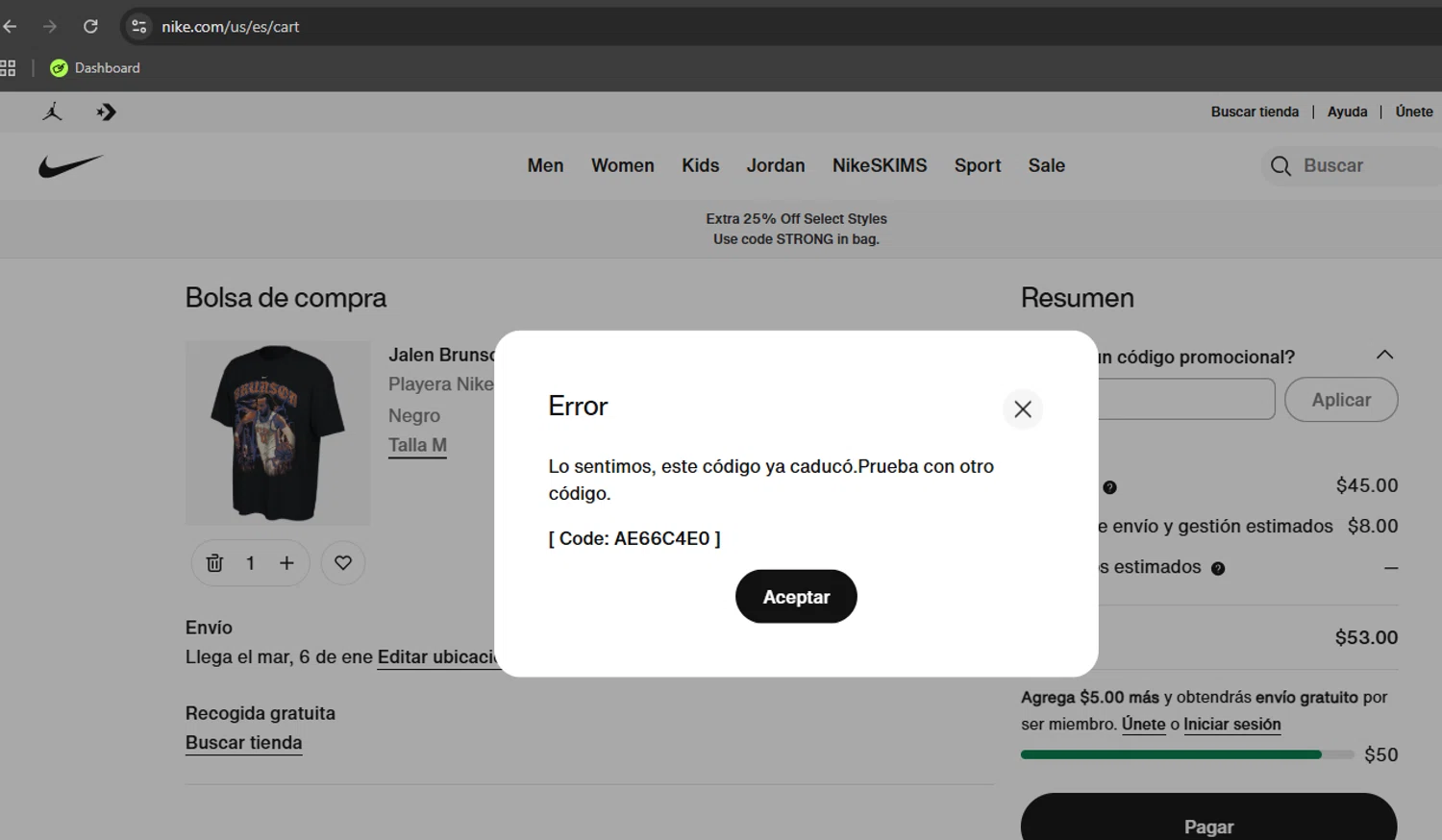Open the Sale menu

1047,165
